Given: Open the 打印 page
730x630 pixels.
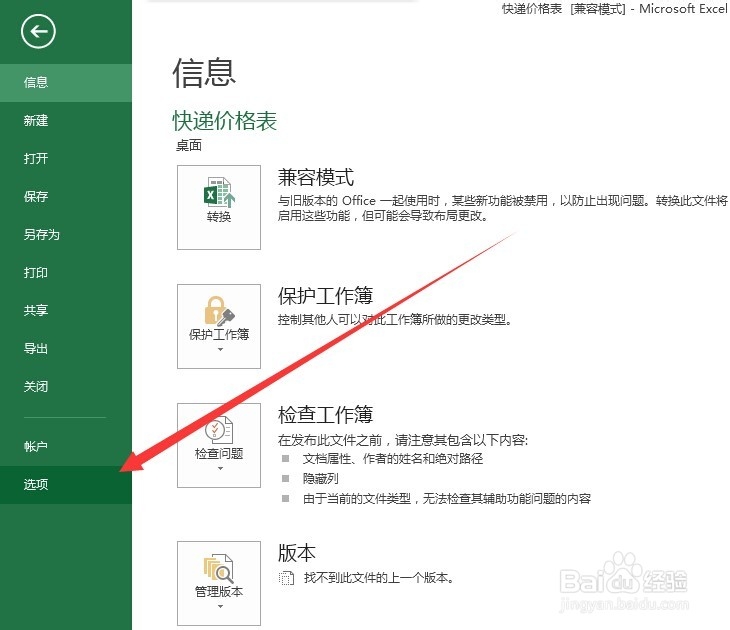Looking at the screenshot, I should tap(66, 272).
